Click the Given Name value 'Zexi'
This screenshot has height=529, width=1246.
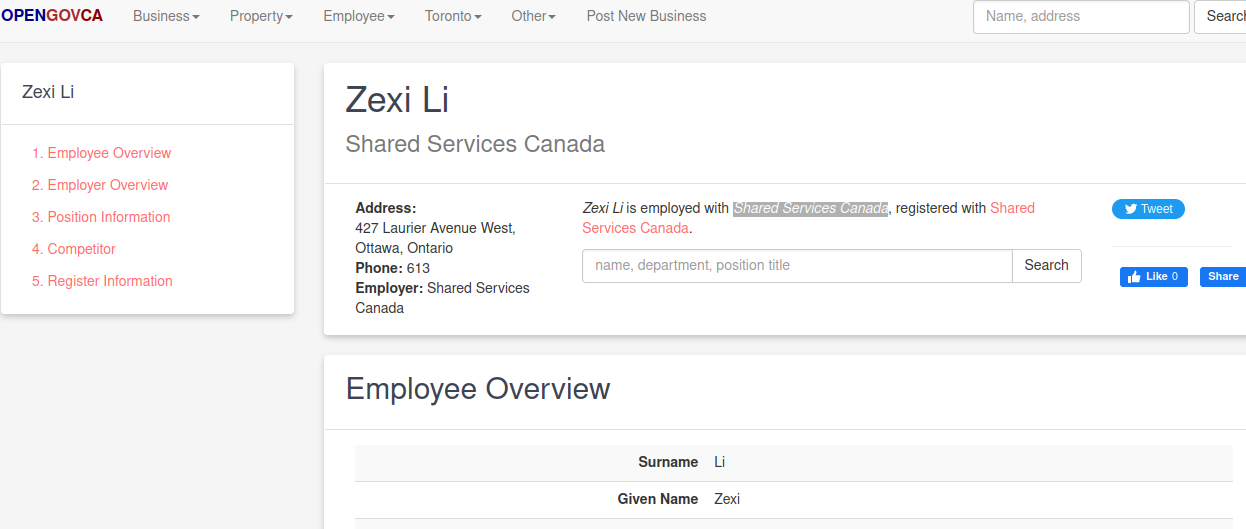tap(727, 499)
